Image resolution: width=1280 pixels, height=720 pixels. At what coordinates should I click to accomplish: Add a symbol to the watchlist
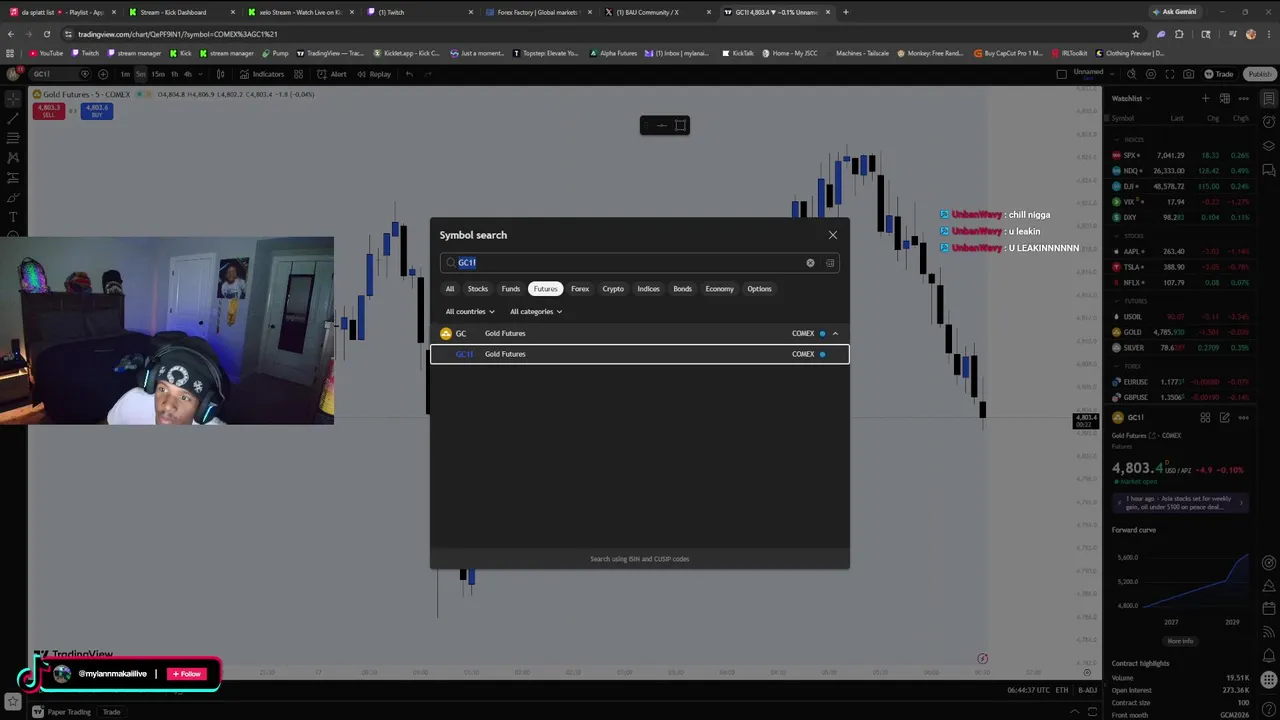point(1206,98)
